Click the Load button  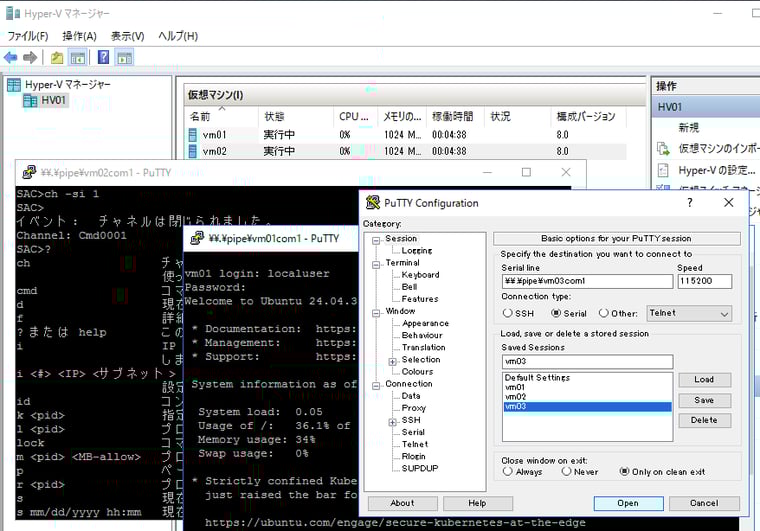click(704, 379)
